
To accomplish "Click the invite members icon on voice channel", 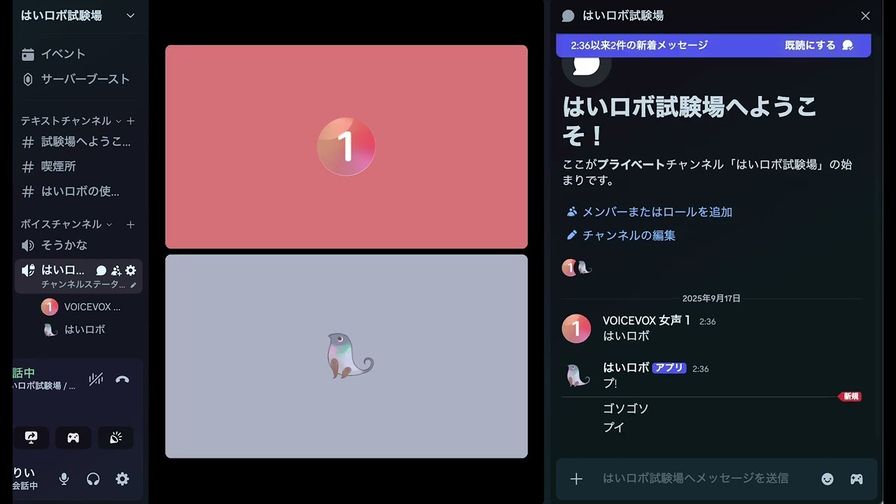I will [x=116, y=270].
